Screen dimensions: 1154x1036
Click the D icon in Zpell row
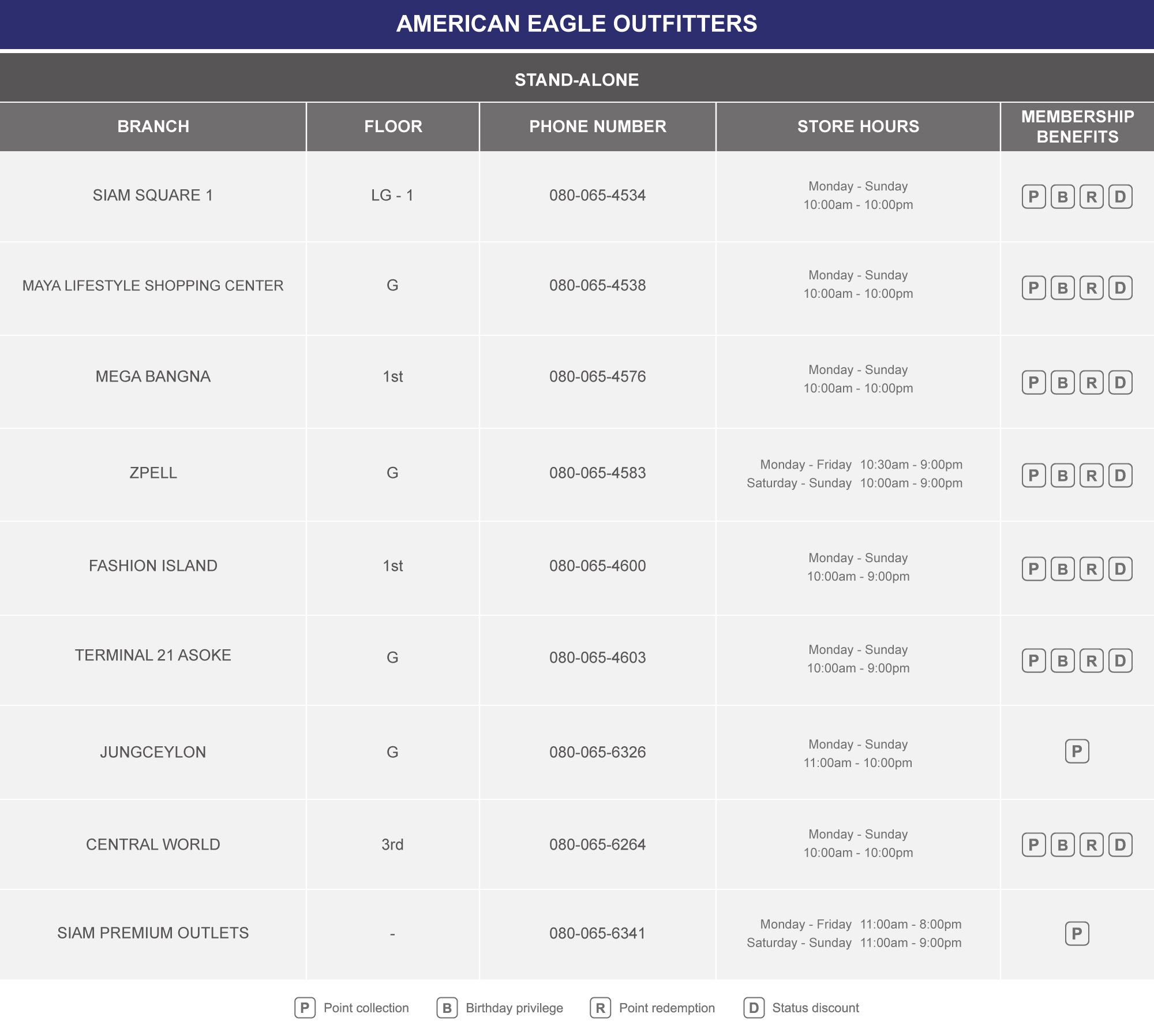click(x=1120, y=475)
